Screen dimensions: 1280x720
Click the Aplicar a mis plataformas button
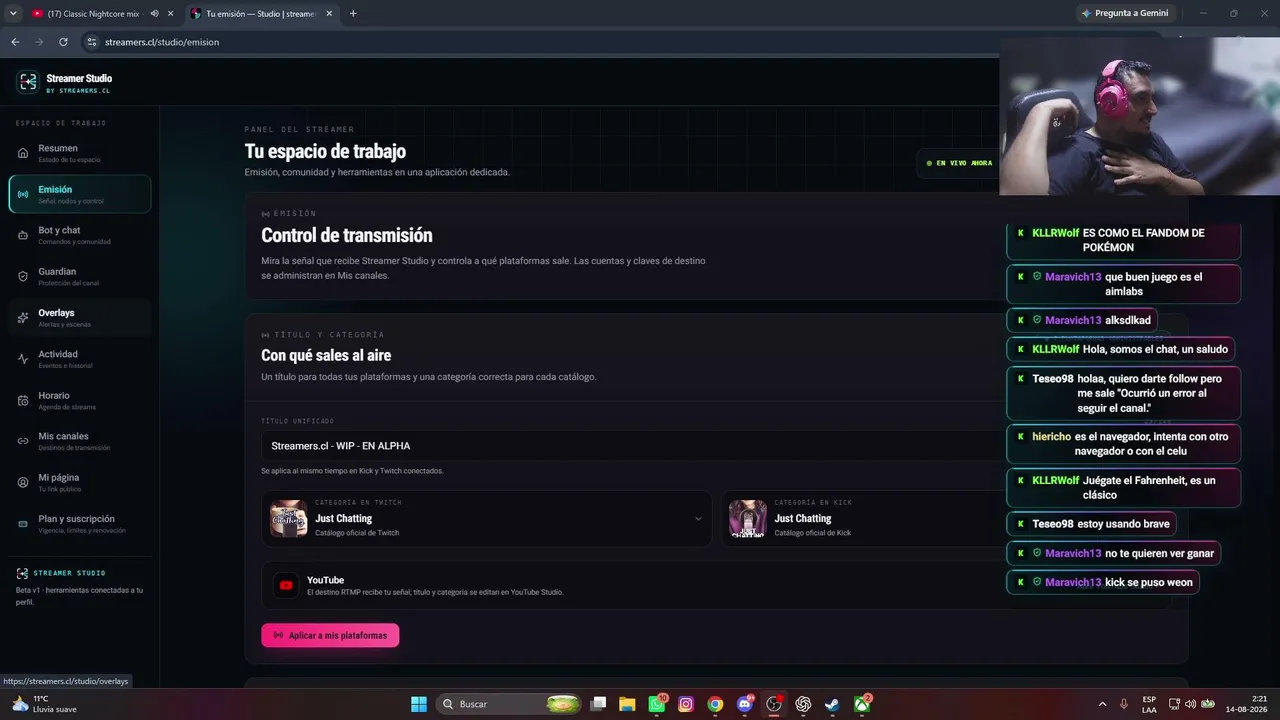tap(330, 635)
